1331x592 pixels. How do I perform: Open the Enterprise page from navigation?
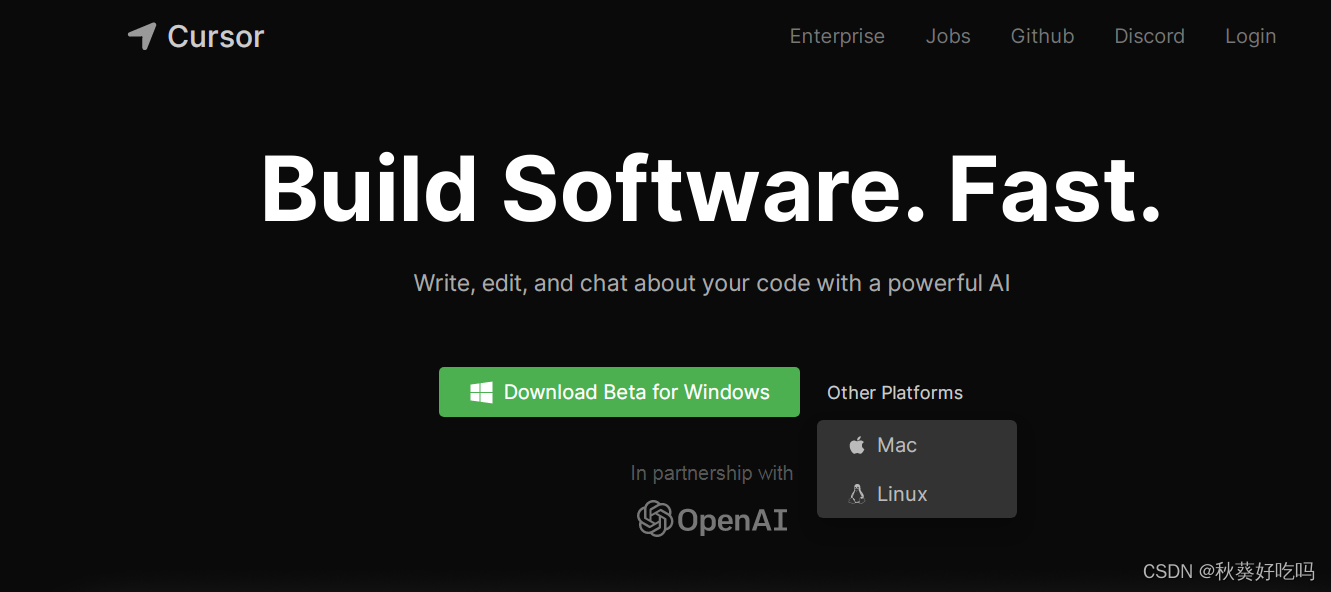[x=837, y=36]
